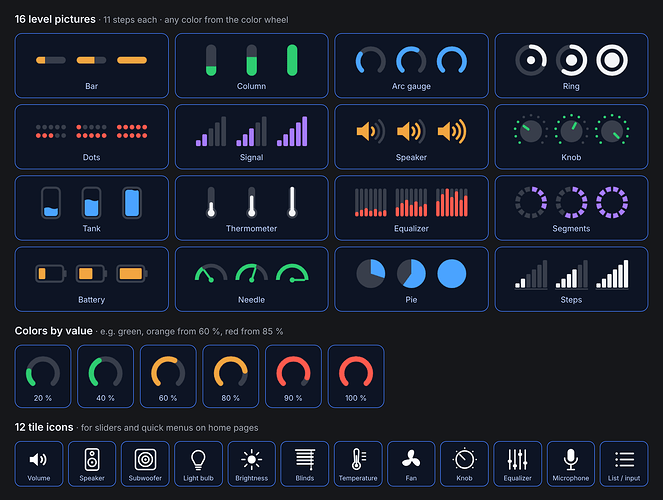Choose the Brightness sun tile icon
This screenshot has width=663, height=500.
click(252, 464)
